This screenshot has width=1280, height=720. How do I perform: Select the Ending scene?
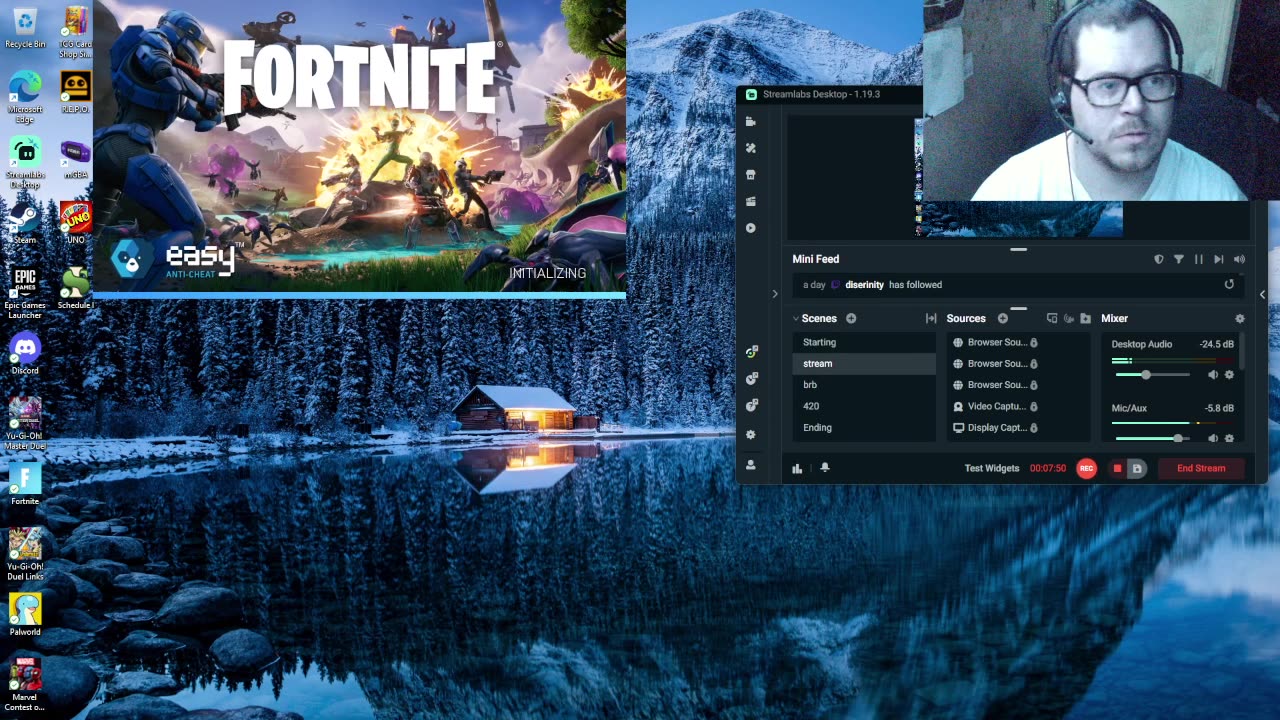[x=865, y=428]
